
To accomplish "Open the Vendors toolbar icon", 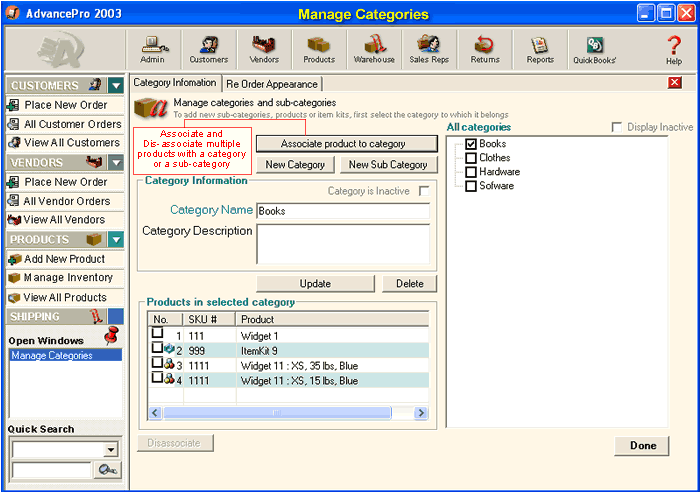I will (x=264, y=50).
